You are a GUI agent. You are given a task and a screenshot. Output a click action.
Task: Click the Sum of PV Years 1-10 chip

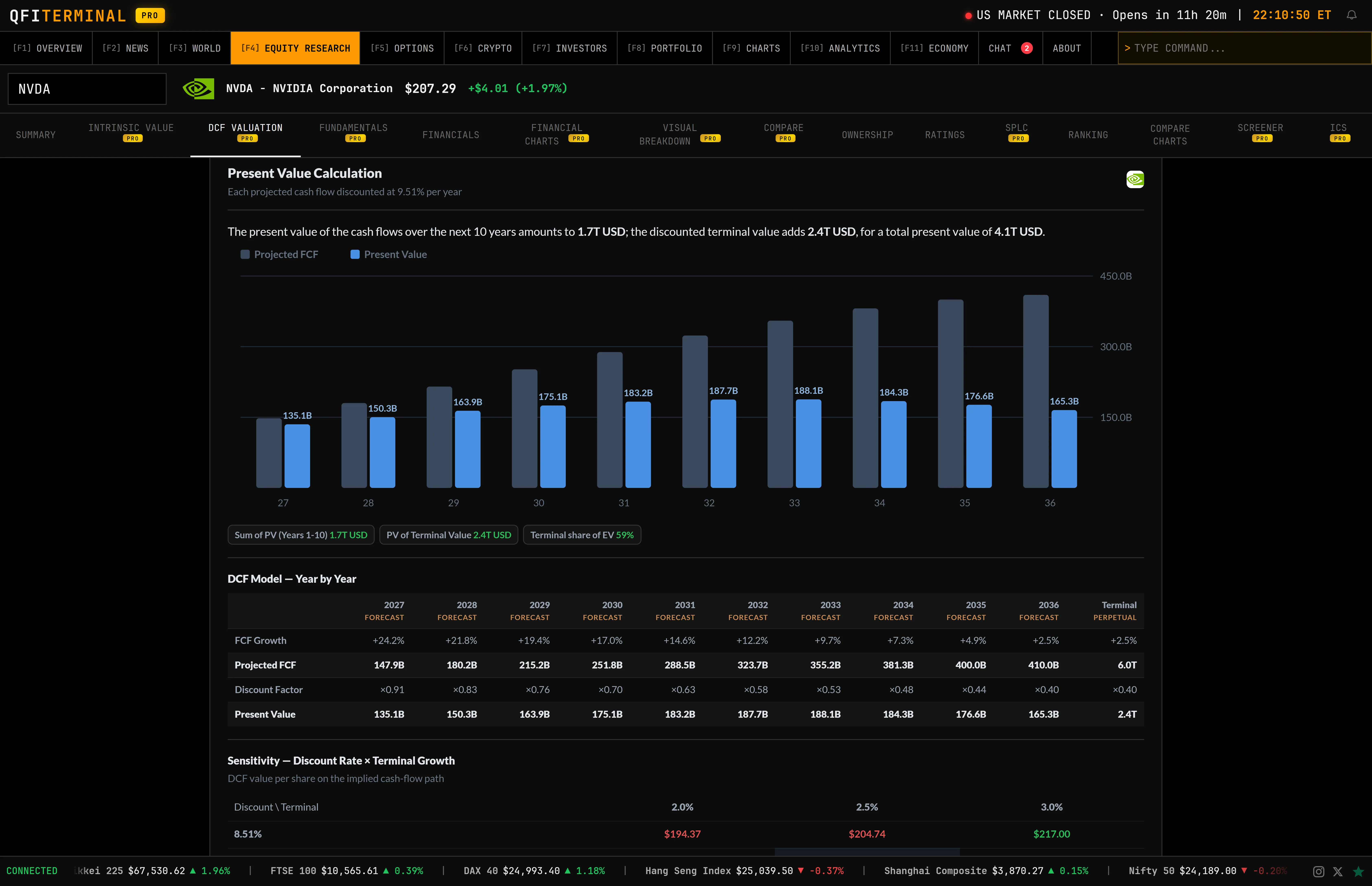tap(301, 535)
